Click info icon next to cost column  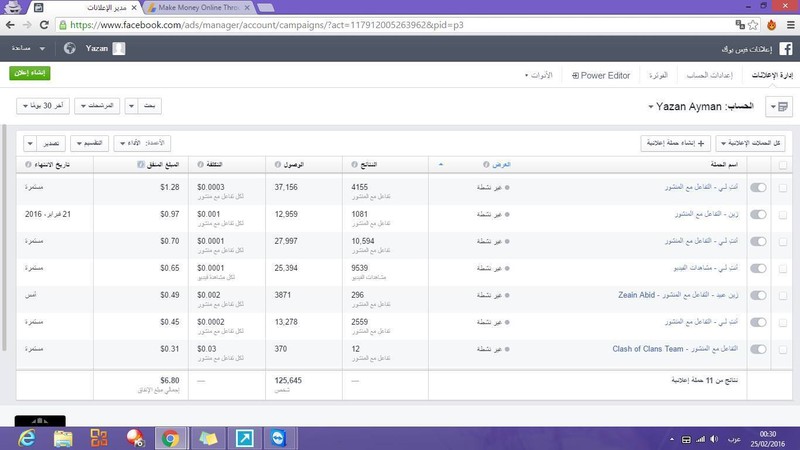click(201, 164)
